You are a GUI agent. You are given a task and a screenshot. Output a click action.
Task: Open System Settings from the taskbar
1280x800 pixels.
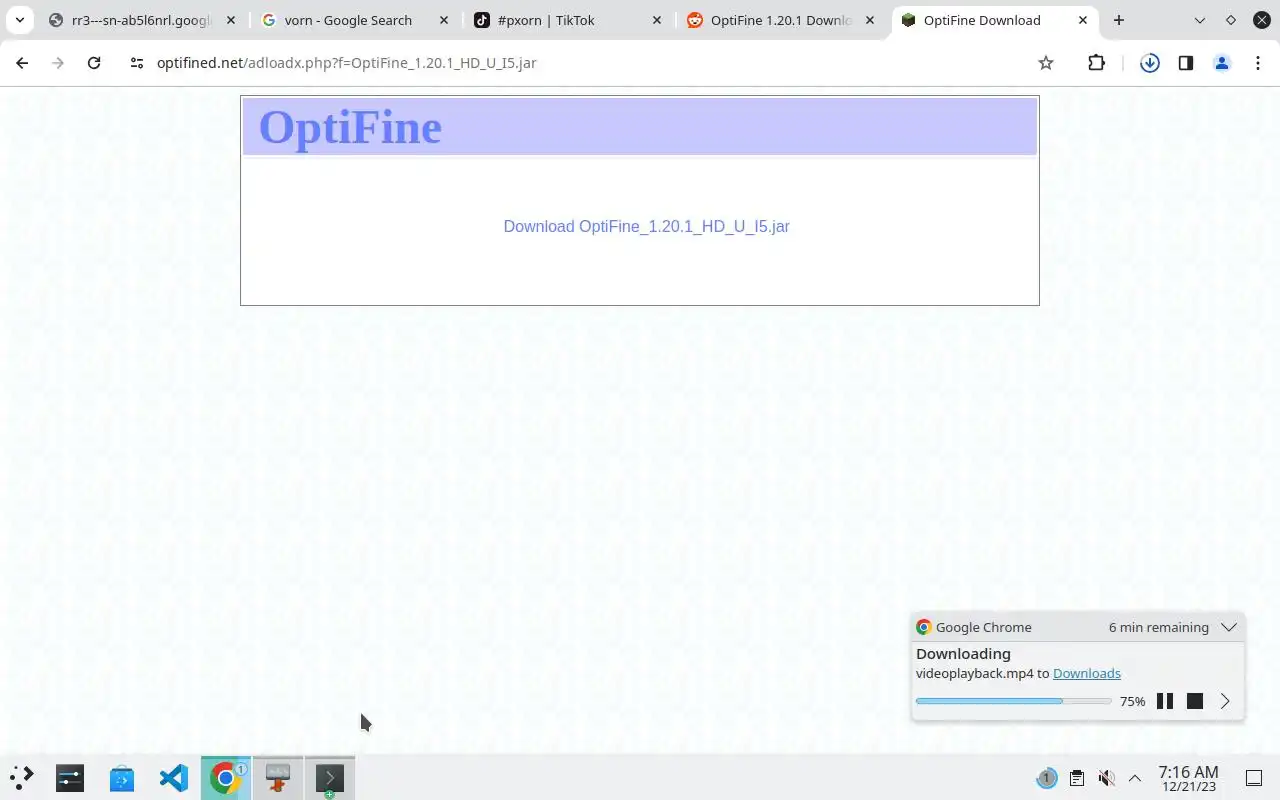coord(70,777)
